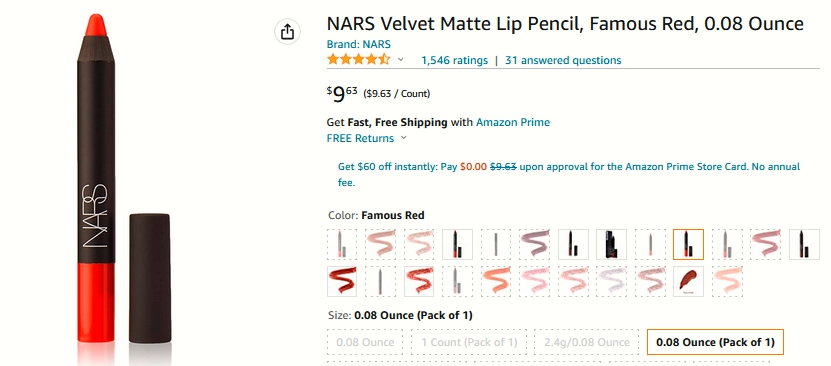Click the five-star rating icons
Image resolution: width=831 pixels, height=366 pixels.
pyautogui.click(x=359, y=59)
